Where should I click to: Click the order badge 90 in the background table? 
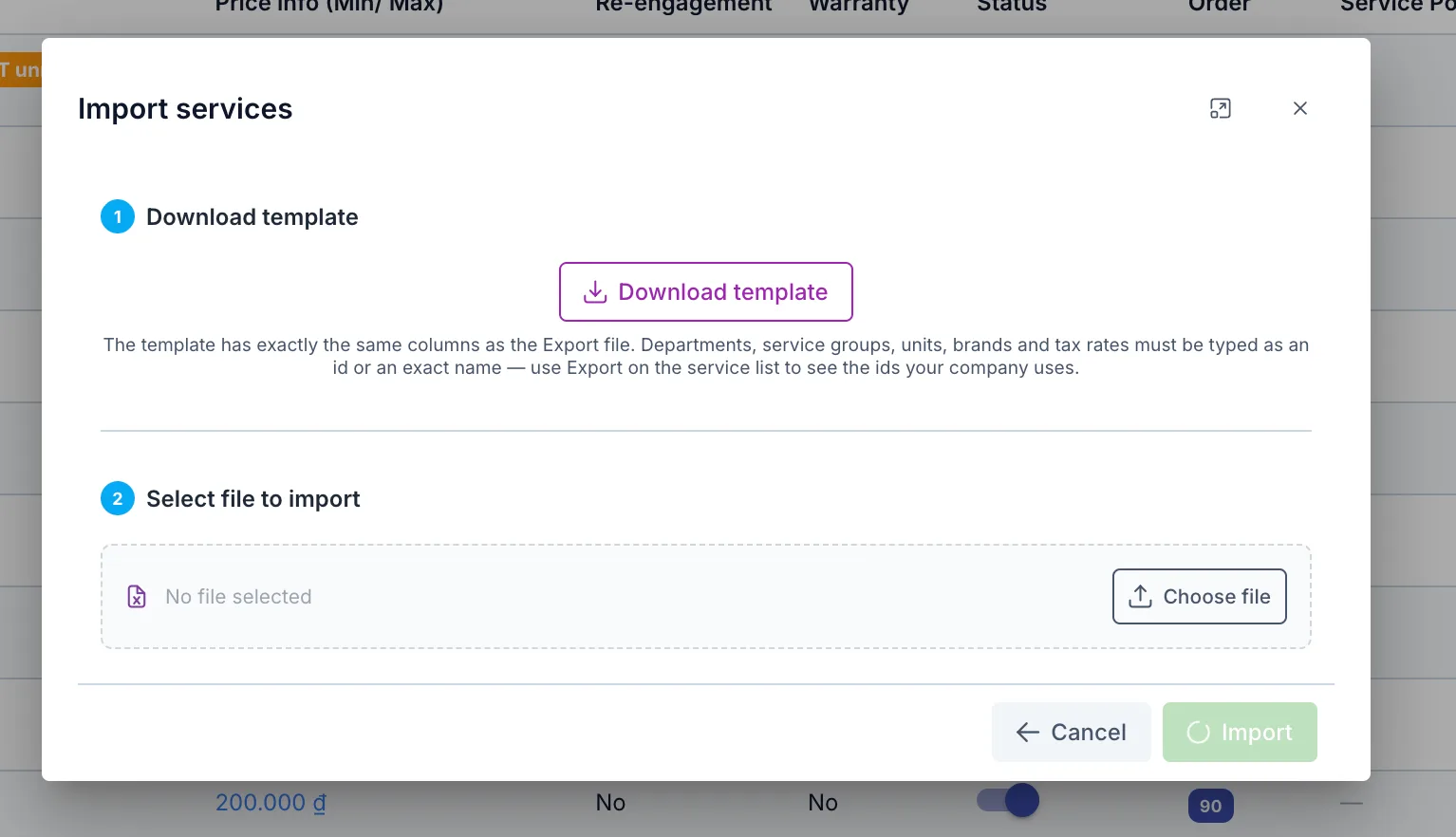tap(1210, 806)
